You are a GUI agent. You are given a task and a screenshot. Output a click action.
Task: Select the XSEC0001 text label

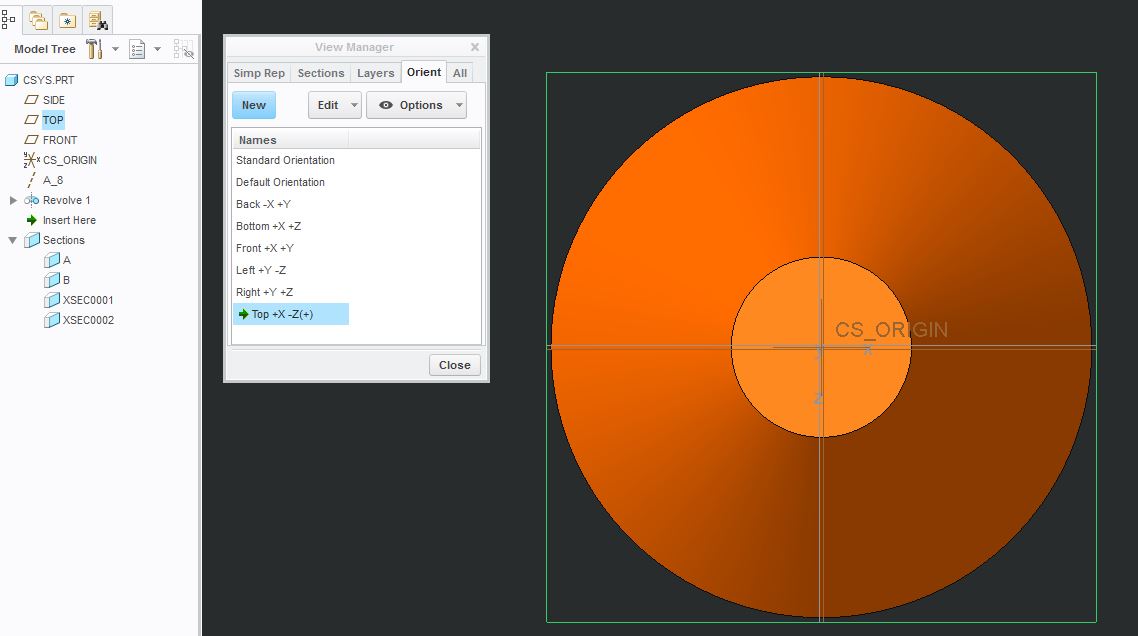click(88, 300)
